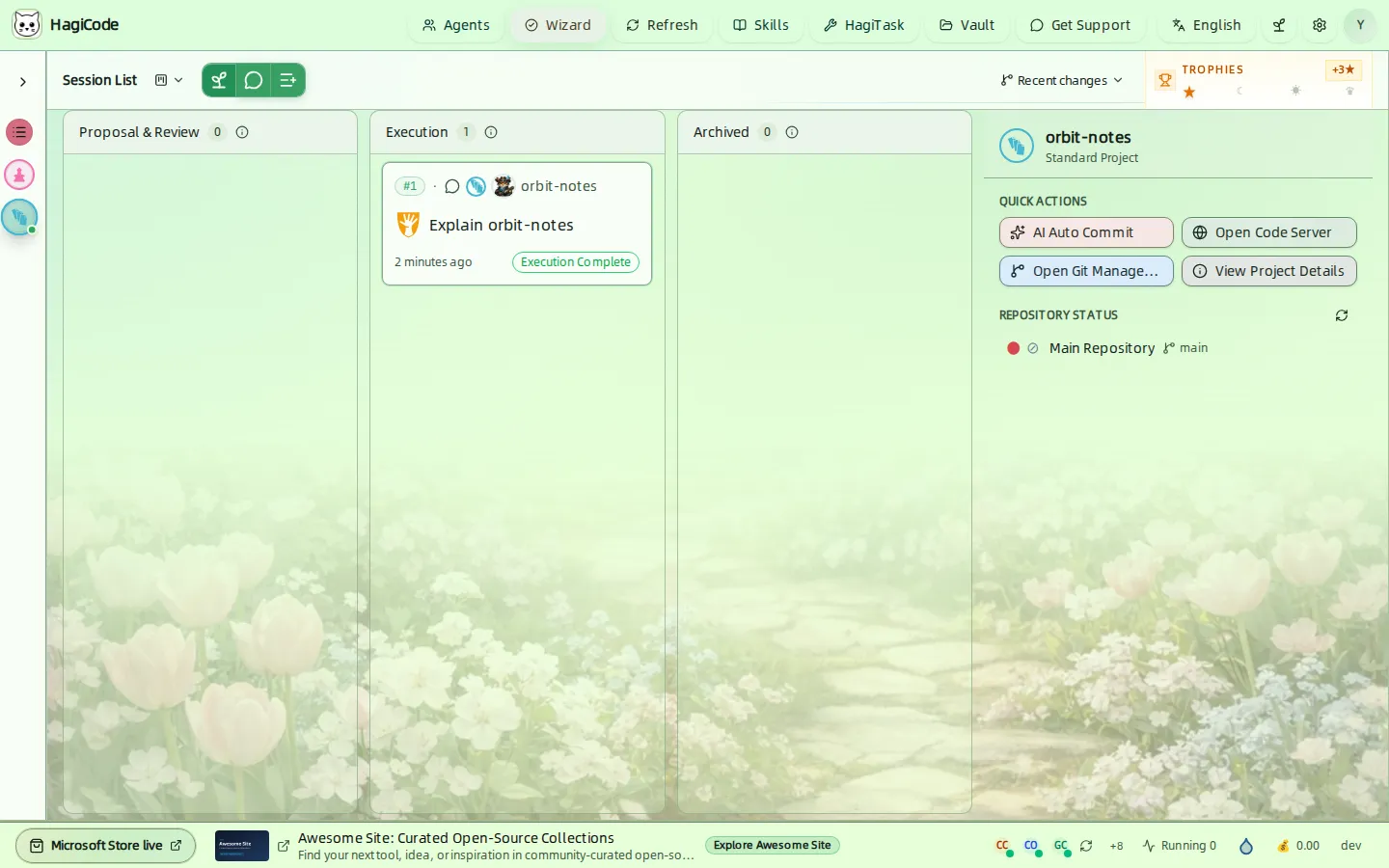Open the Vault section
Viewport: 1389px width, 868px height.
[x=967, y=25]
